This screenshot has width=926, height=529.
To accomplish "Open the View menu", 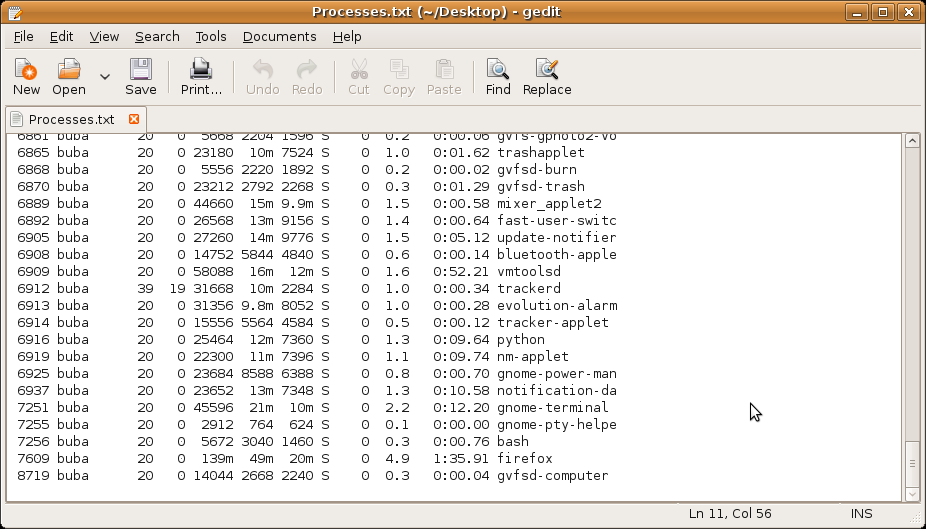I will [x=104, y=37].
